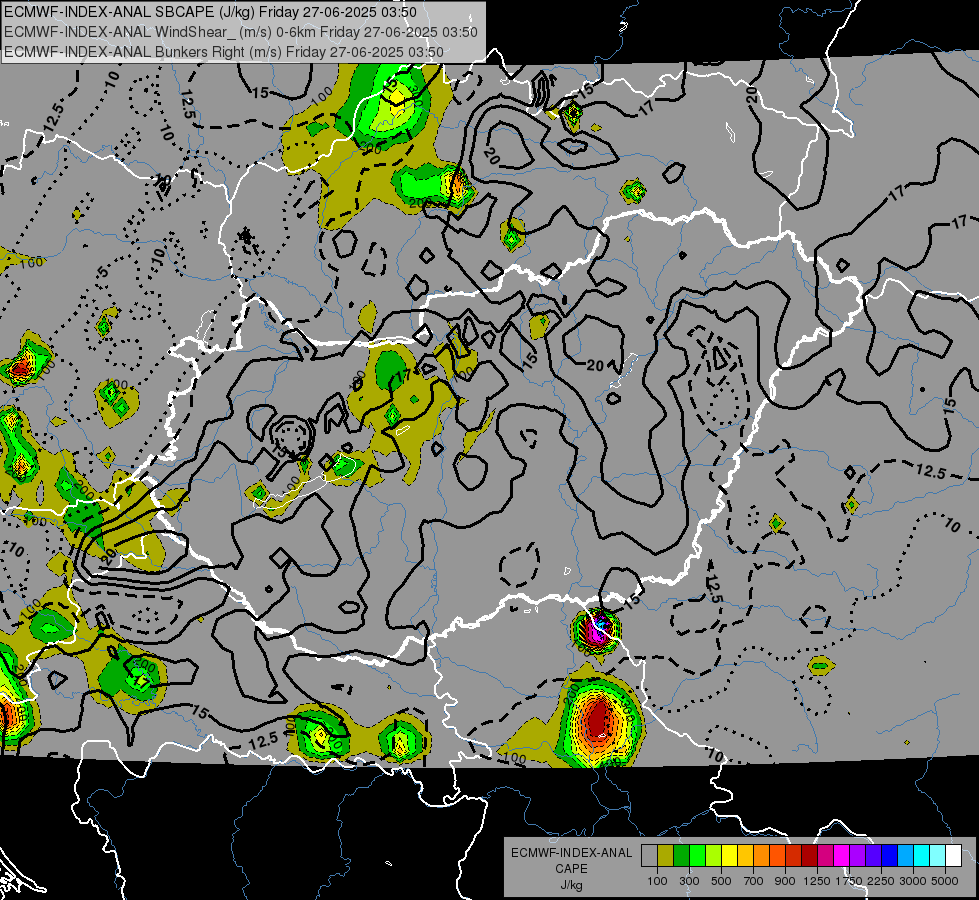Click the J/kg unit label in legend
The height and width of the screenshot is (900, 979).
[x=572, y=885]
